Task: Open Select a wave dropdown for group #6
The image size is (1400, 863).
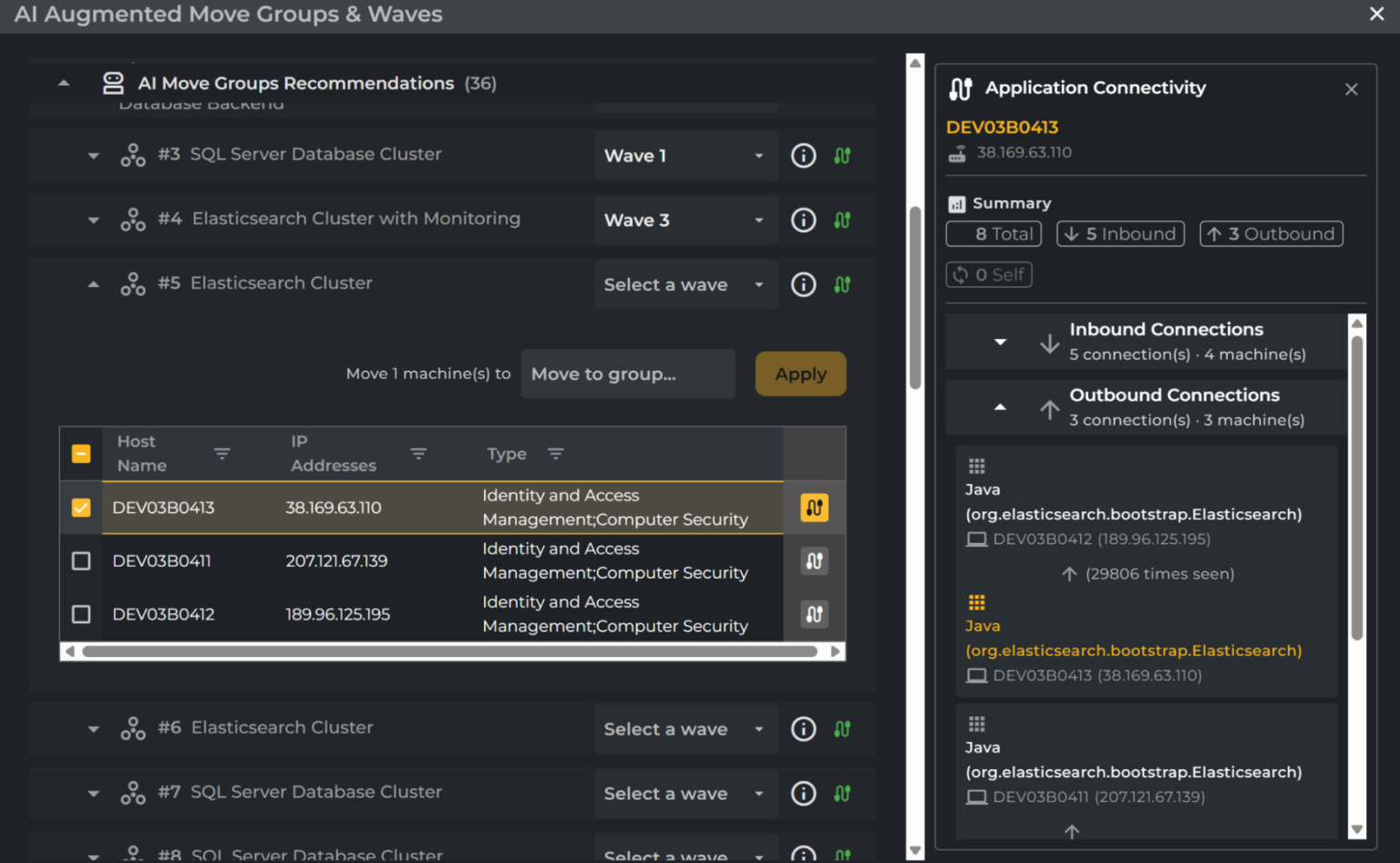Action: pos(685,729)
